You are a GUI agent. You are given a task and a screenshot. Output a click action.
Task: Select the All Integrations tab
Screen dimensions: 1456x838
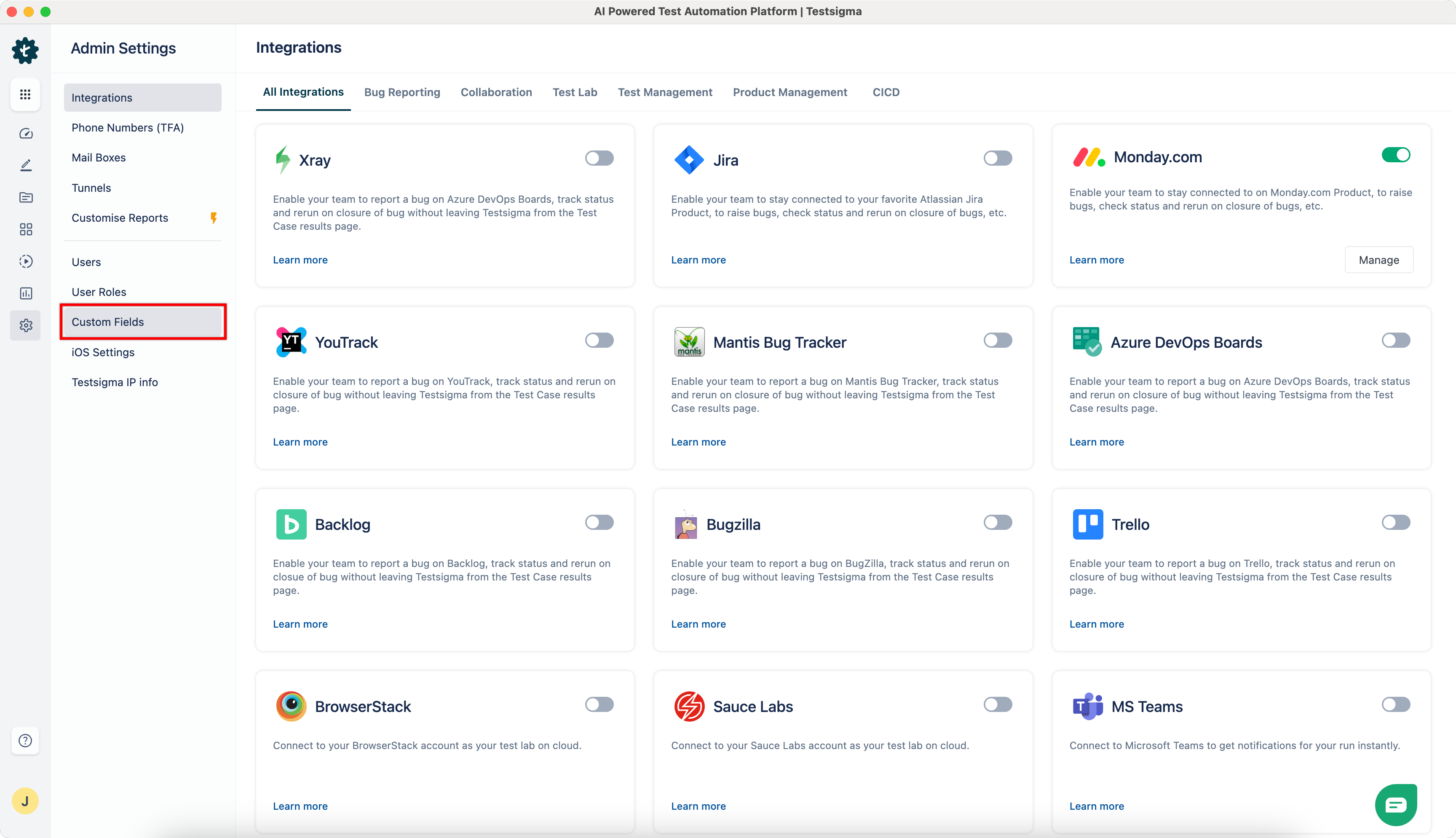(303, 92)
